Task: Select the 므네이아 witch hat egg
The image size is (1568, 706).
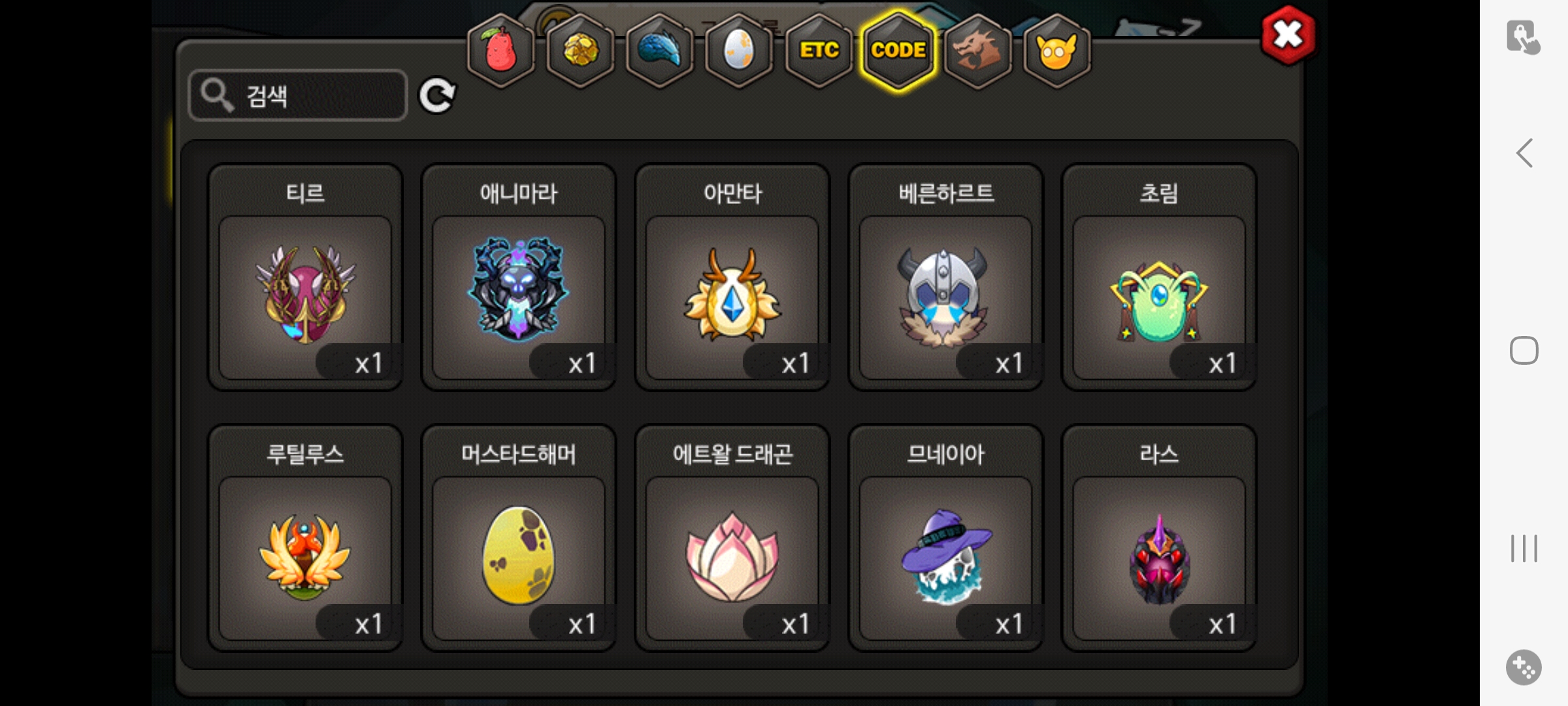Action: click(945, 538)
